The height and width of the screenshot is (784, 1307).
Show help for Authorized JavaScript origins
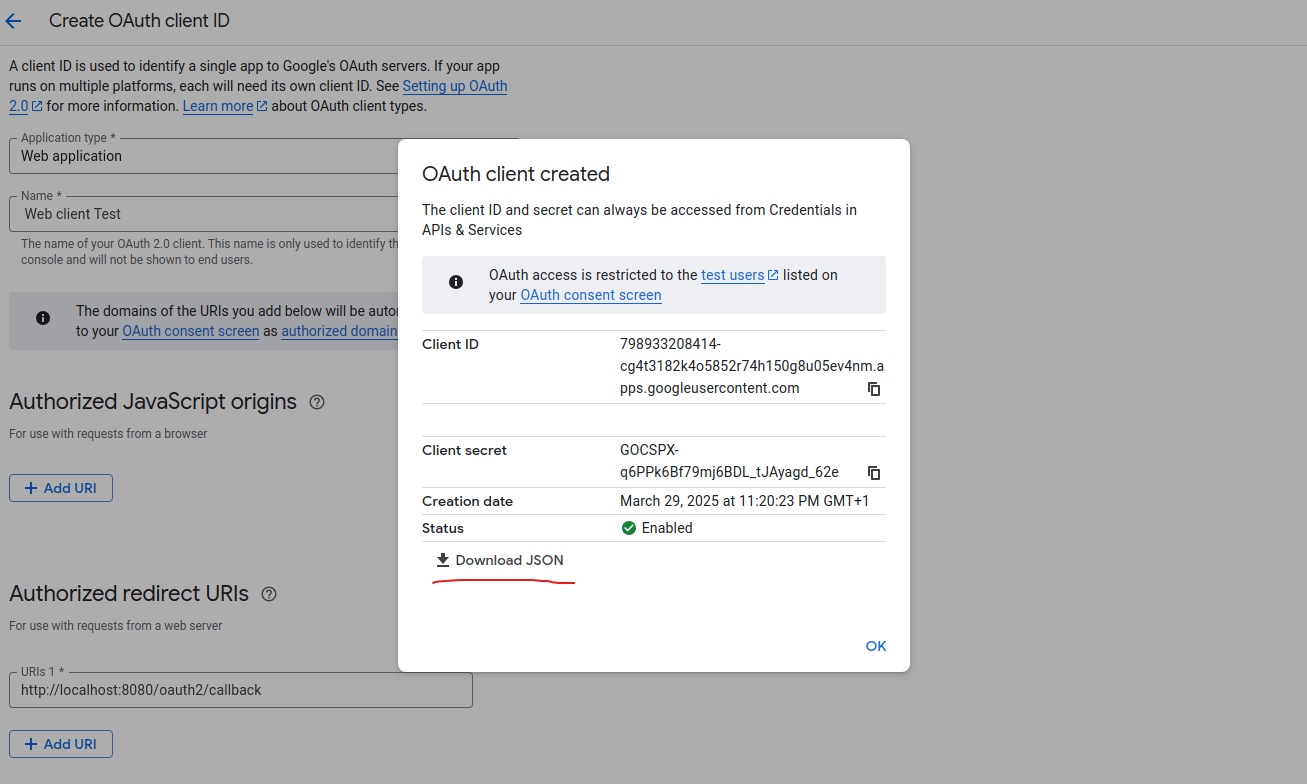317,402
